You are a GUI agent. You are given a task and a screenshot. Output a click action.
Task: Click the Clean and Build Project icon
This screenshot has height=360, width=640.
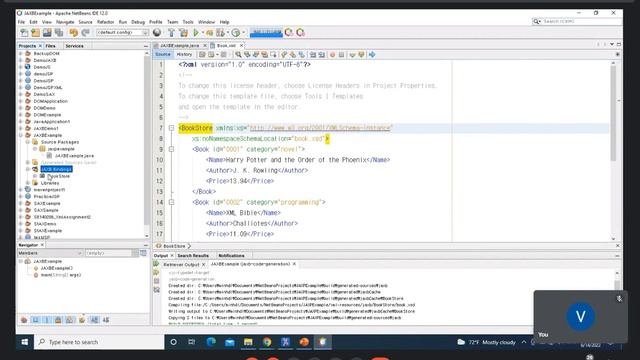[184, 33]
